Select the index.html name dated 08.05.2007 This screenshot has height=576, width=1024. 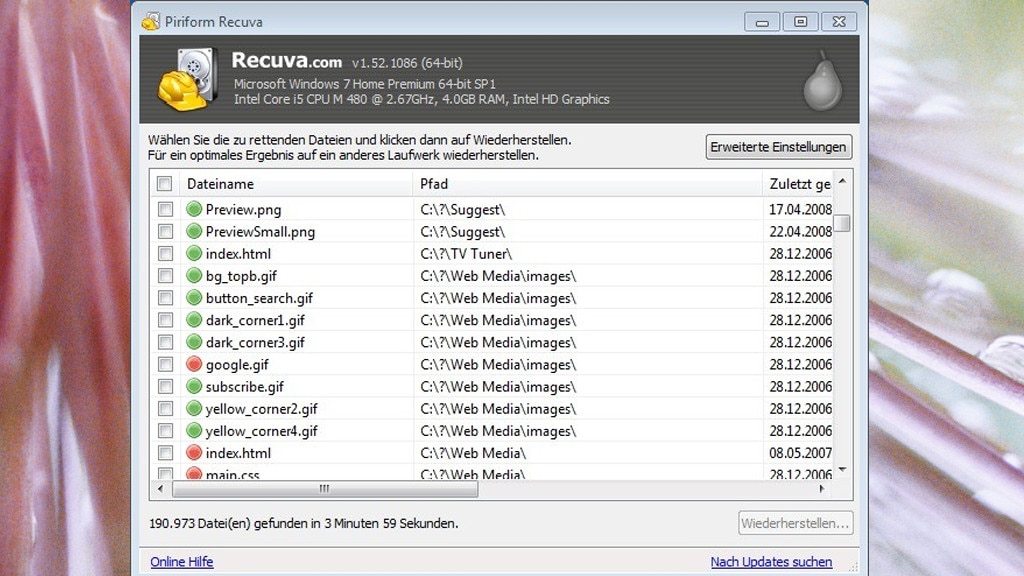[238, 453]
